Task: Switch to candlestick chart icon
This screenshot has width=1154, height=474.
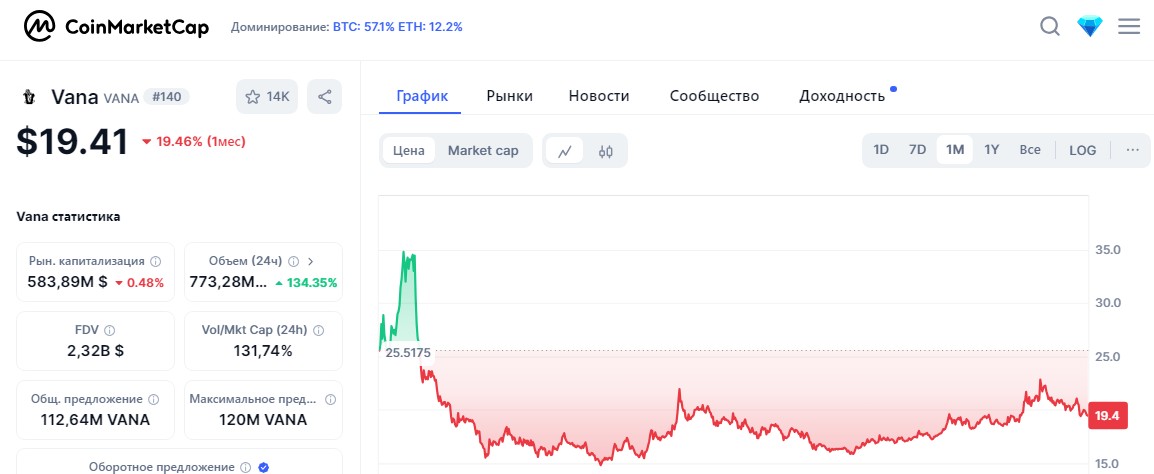Action: coord(606,151)
